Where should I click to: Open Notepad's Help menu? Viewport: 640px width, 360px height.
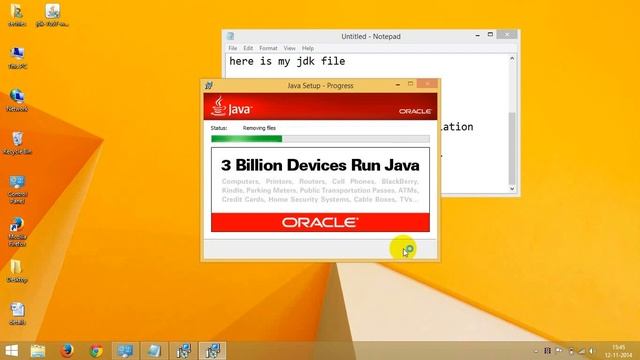pyautogui.click(x=308, y=48)
